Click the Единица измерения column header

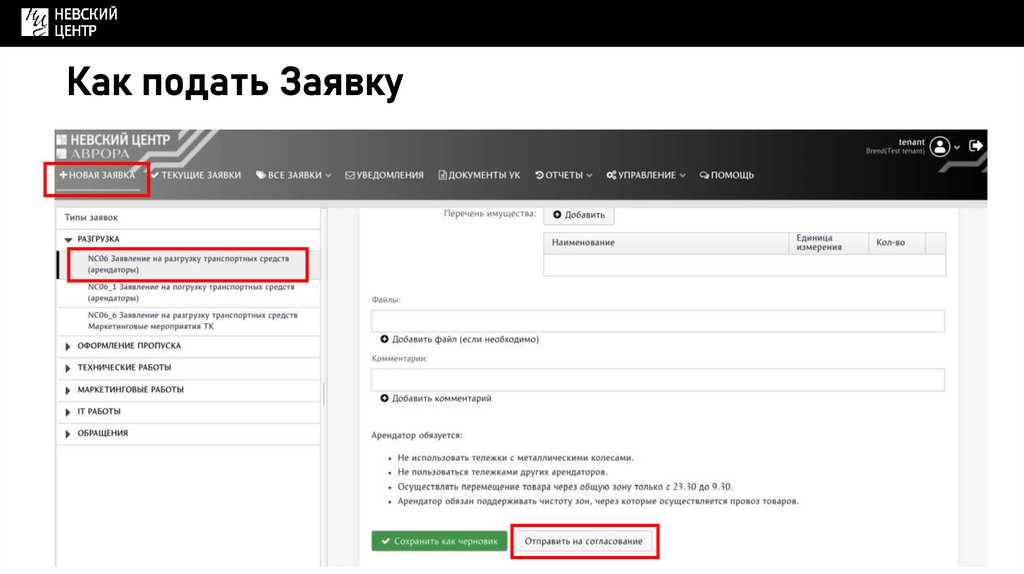[x=829, y=242]
